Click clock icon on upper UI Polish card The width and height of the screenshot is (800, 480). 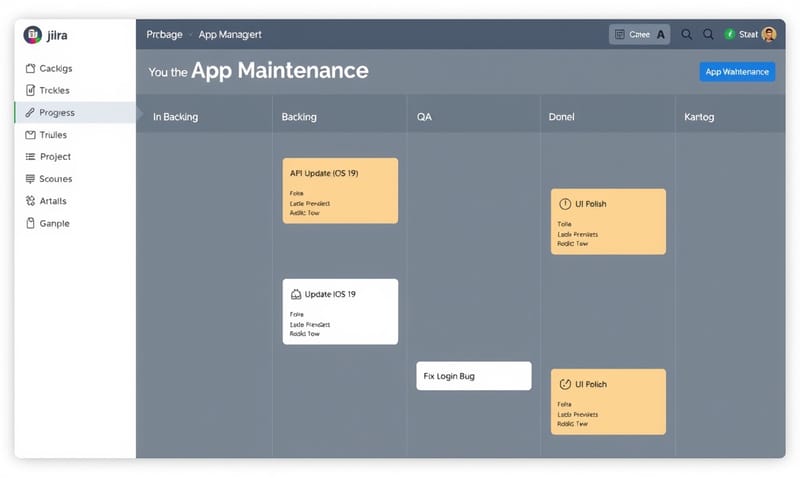[565, 204]
